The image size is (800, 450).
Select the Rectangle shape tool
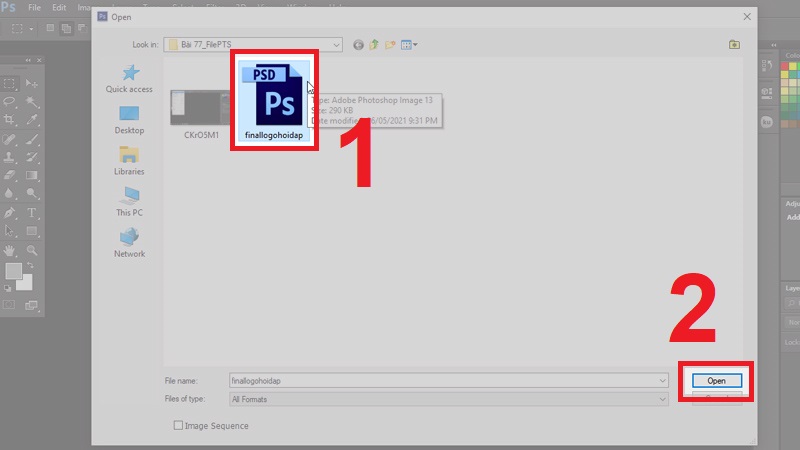[x=32, y=231]
